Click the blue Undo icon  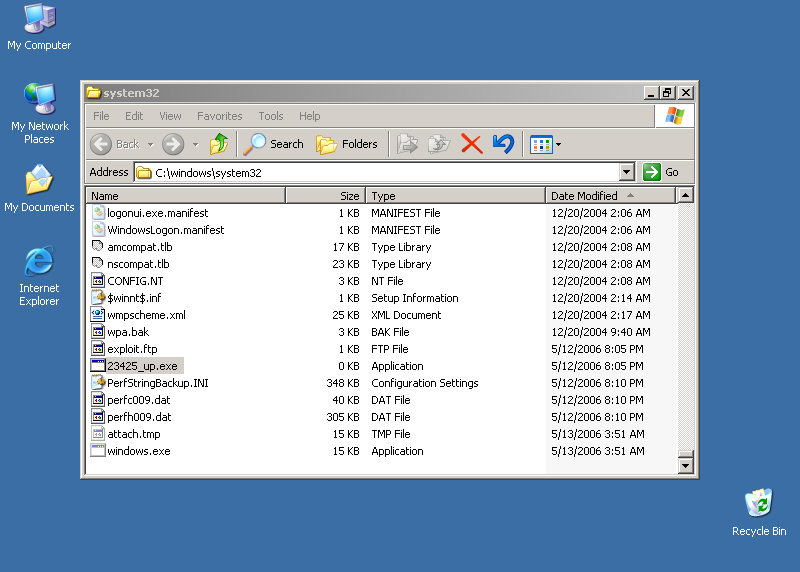pyautogui.click(x=503, y=144)
